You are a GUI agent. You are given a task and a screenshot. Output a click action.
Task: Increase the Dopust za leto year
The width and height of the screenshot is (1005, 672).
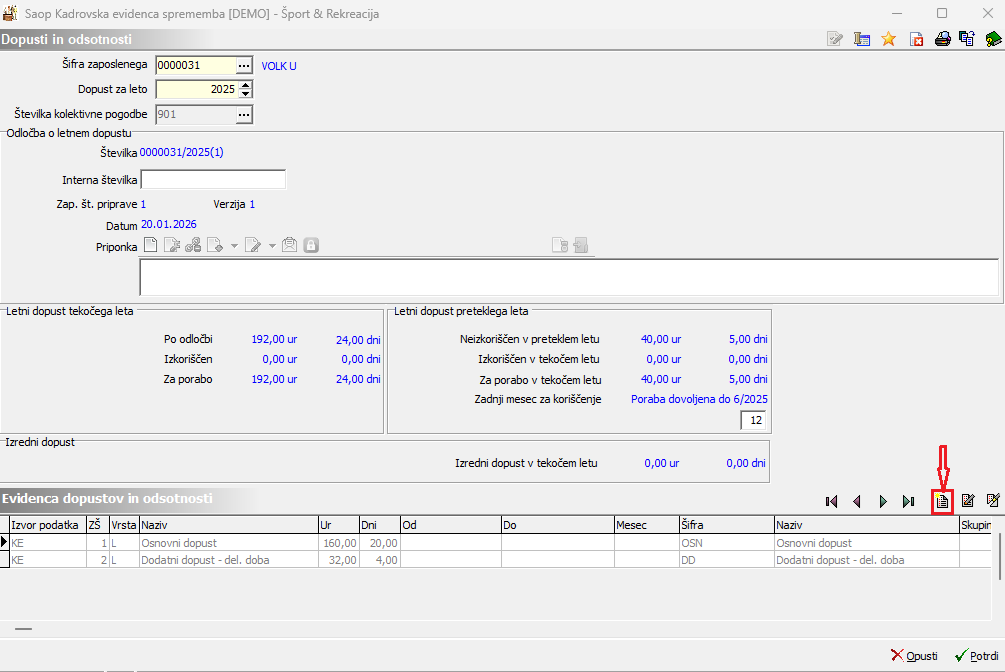(247, 85)
